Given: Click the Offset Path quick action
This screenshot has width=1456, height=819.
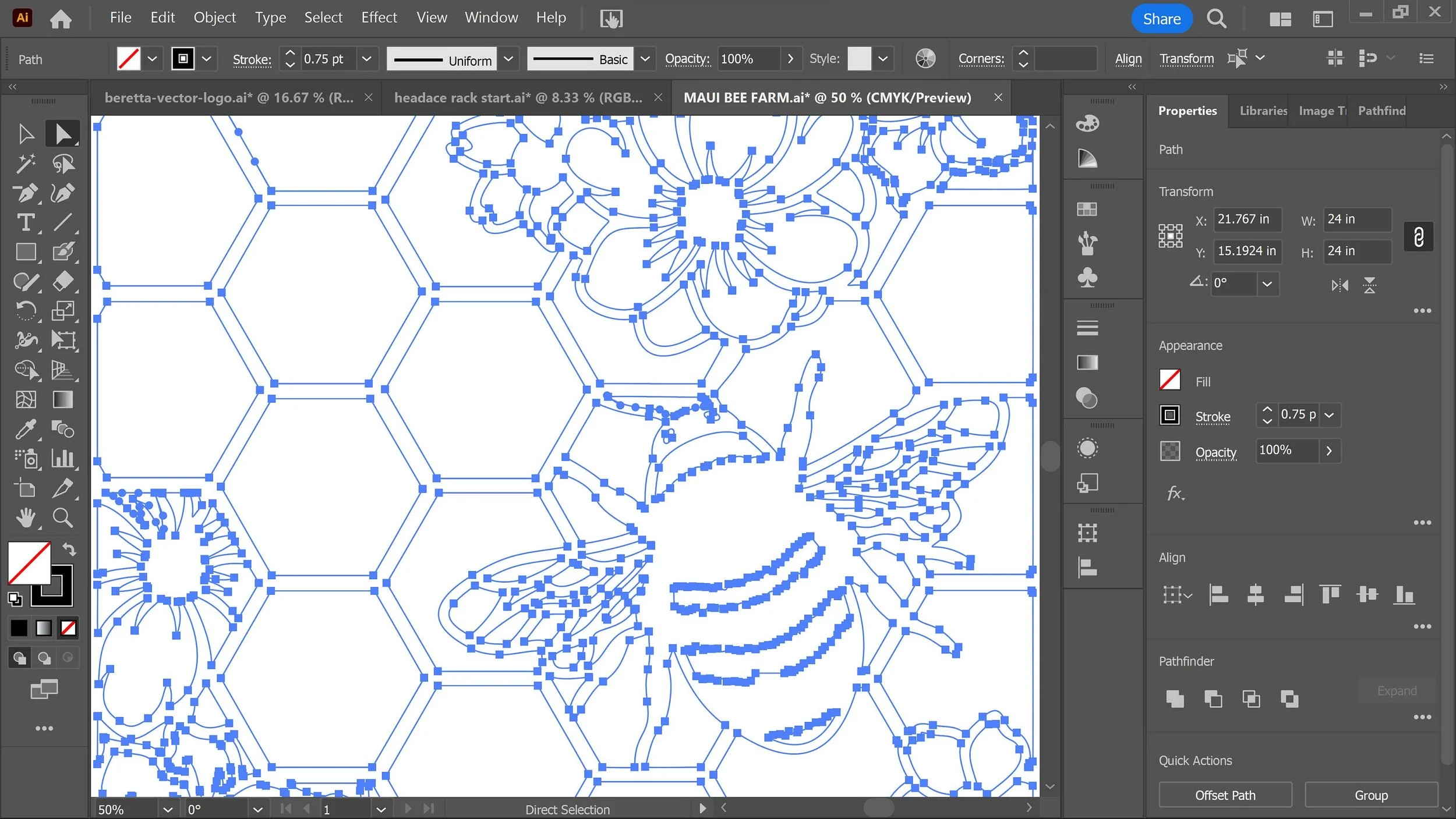Looking at the screenshot, I should click(1225, 795).
